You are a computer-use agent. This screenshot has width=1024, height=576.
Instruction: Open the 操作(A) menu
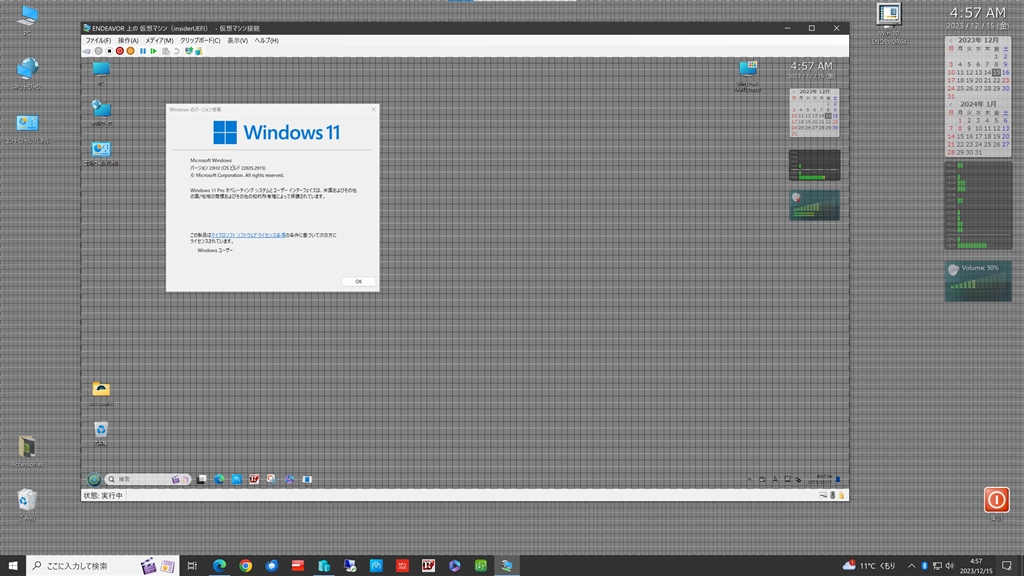click(127, 40)
